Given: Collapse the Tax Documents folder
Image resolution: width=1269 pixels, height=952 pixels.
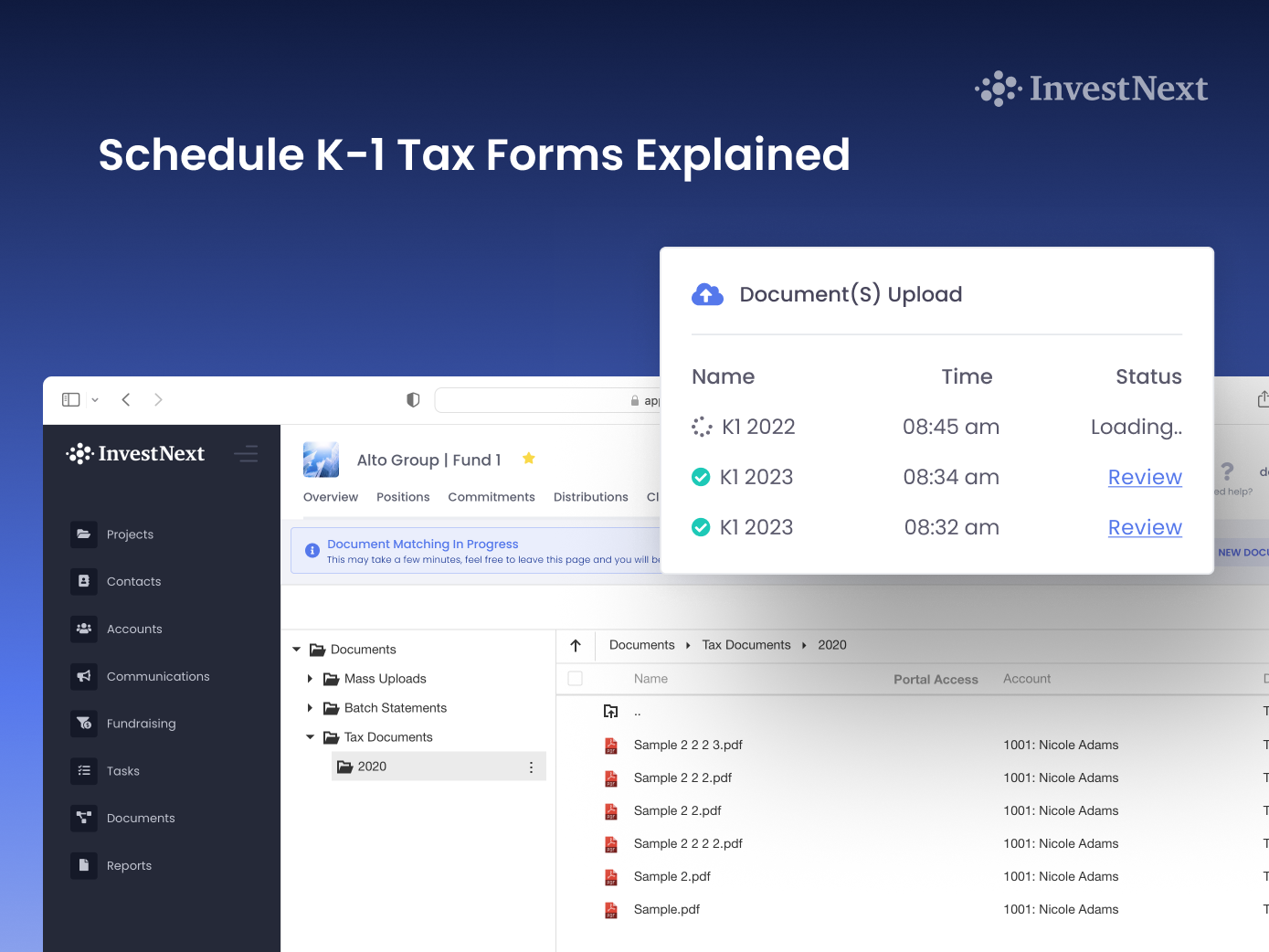Looking at the screenshot, I should [310, 737].
